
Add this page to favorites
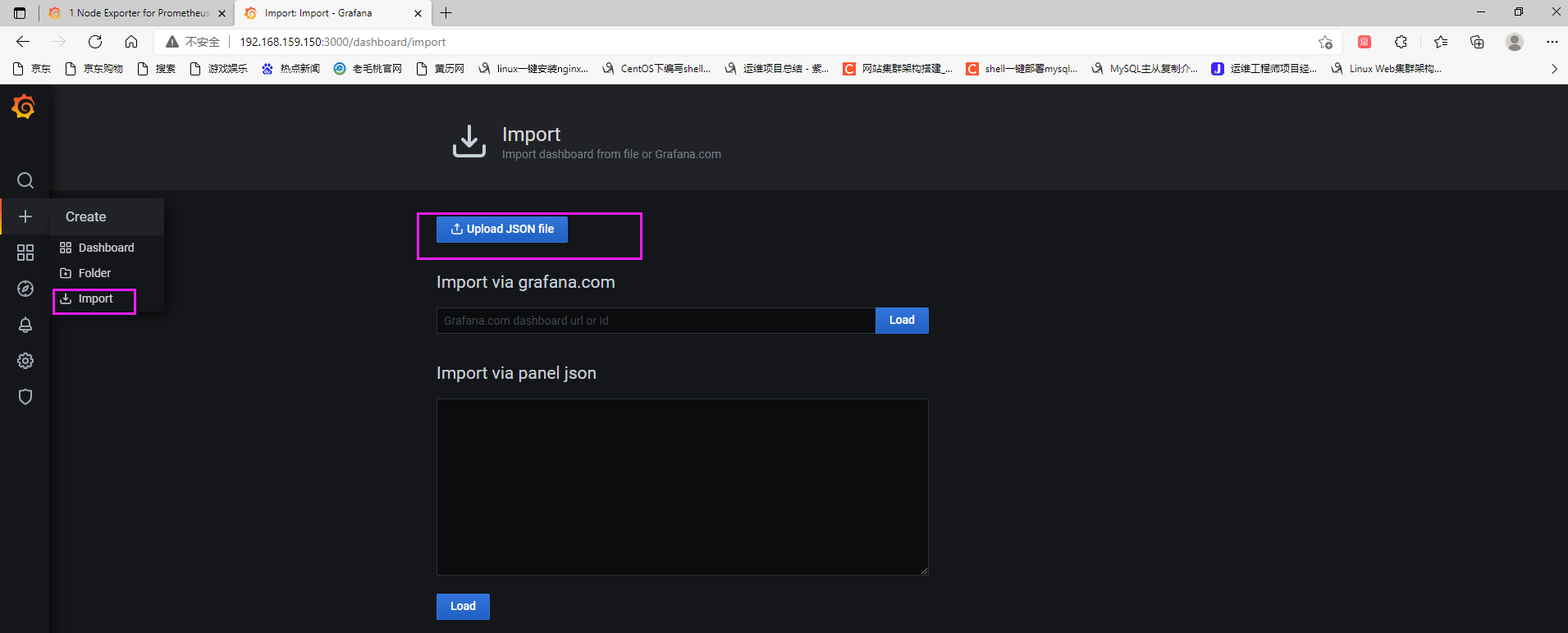[1325, 42]
